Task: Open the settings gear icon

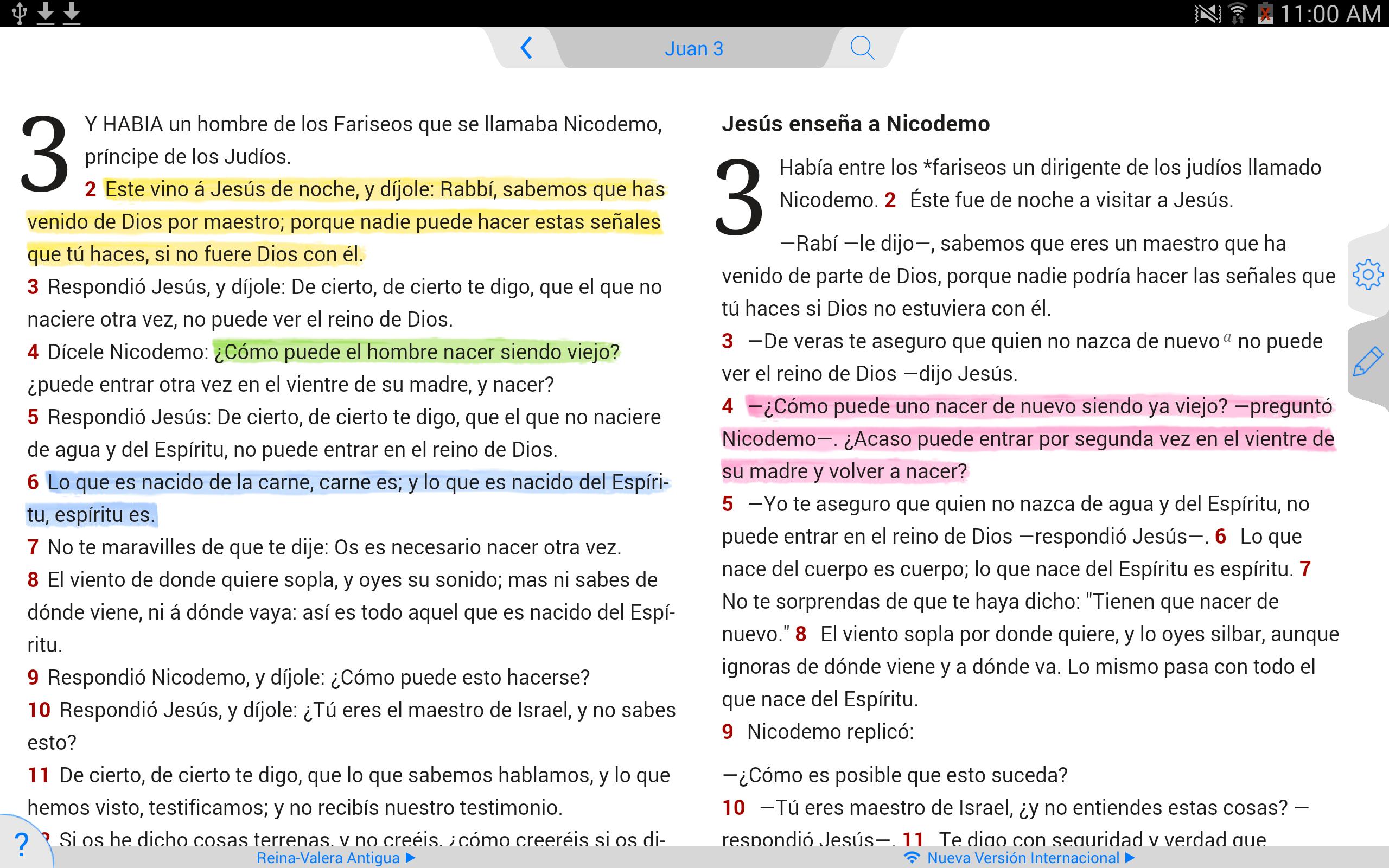Action: coord(1368,275)
